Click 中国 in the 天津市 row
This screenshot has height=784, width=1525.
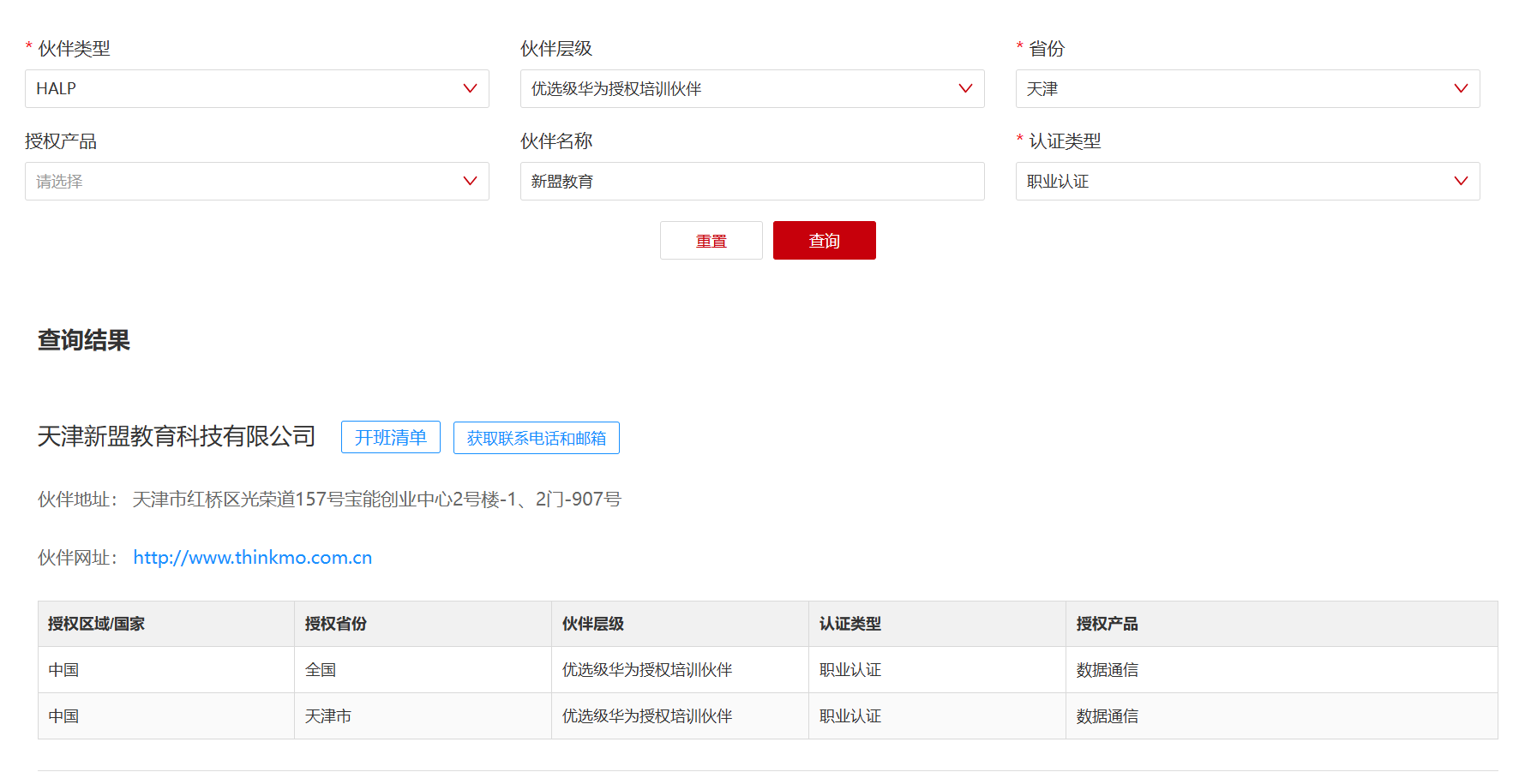point(63,716)
